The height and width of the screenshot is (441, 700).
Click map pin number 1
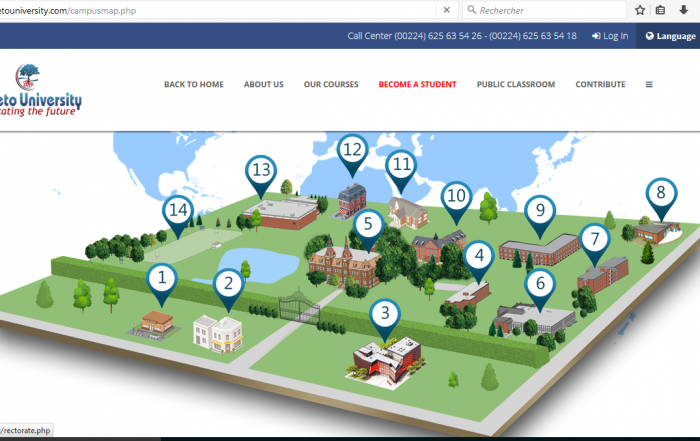click(161, 279)
